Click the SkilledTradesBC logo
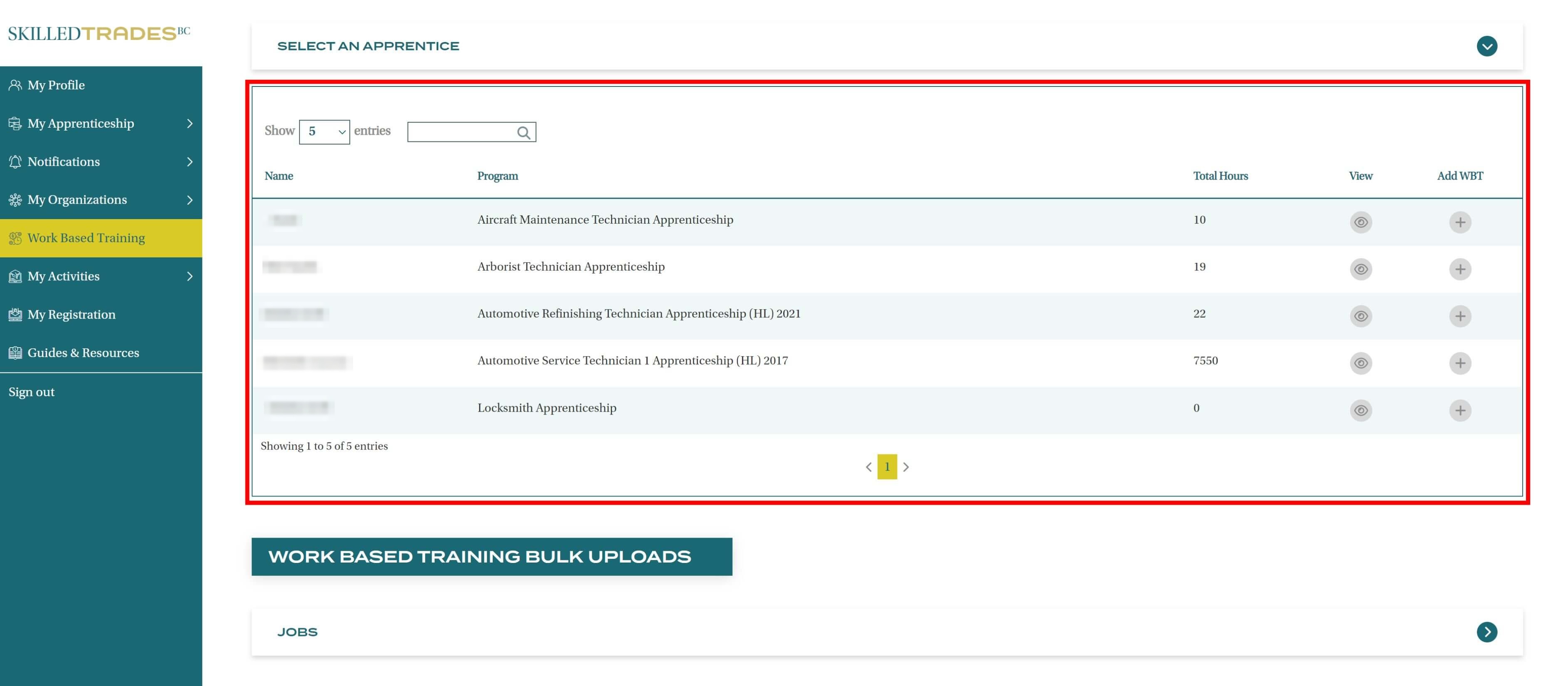The width and height of the screenshot is (1568, 686). (x=99, y=33)
